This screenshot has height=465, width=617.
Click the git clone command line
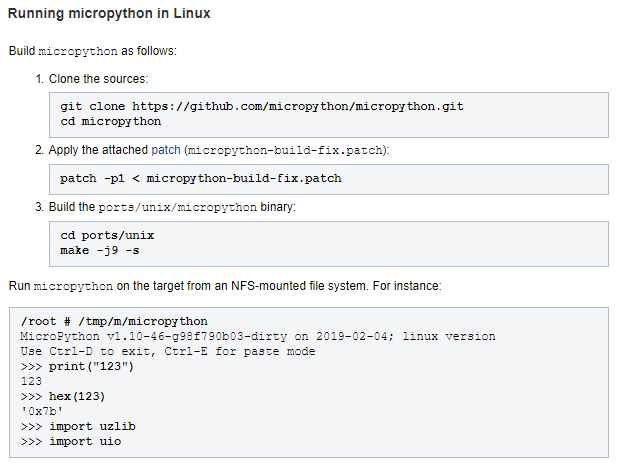(262, 106)
